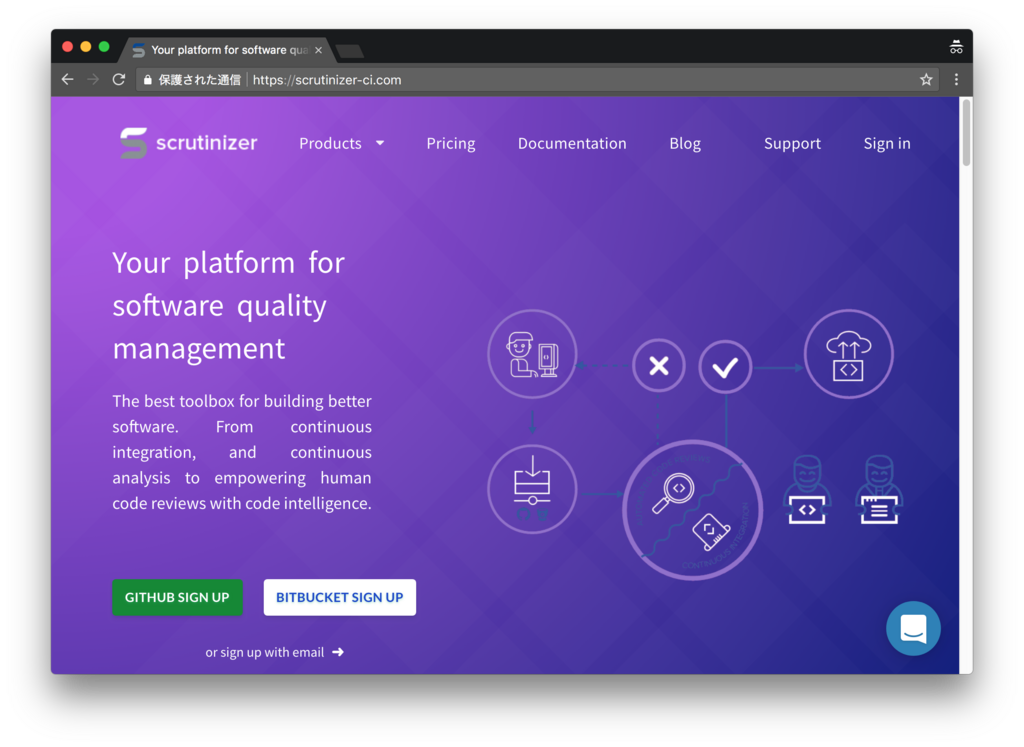1024x747 pixels.
Task: Open the Products menu
Action: 342,143
